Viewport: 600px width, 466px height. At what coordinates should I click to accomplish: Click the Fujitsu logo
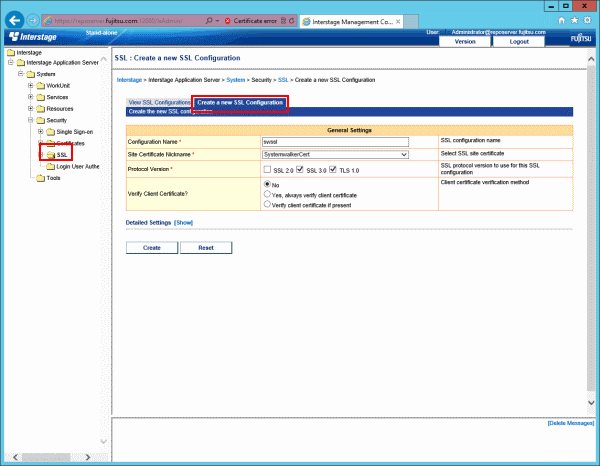(581, 38)
